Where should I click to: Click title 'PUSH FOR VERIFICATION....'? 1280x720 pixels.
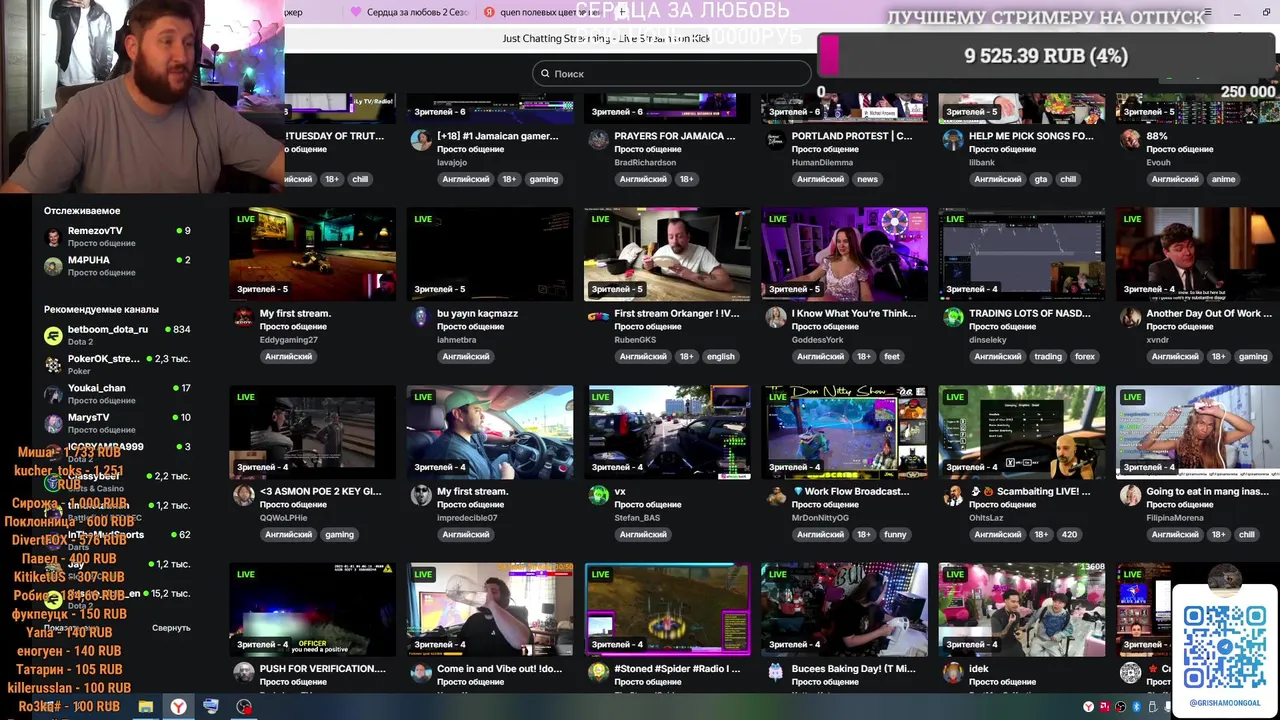click(322, 668)
